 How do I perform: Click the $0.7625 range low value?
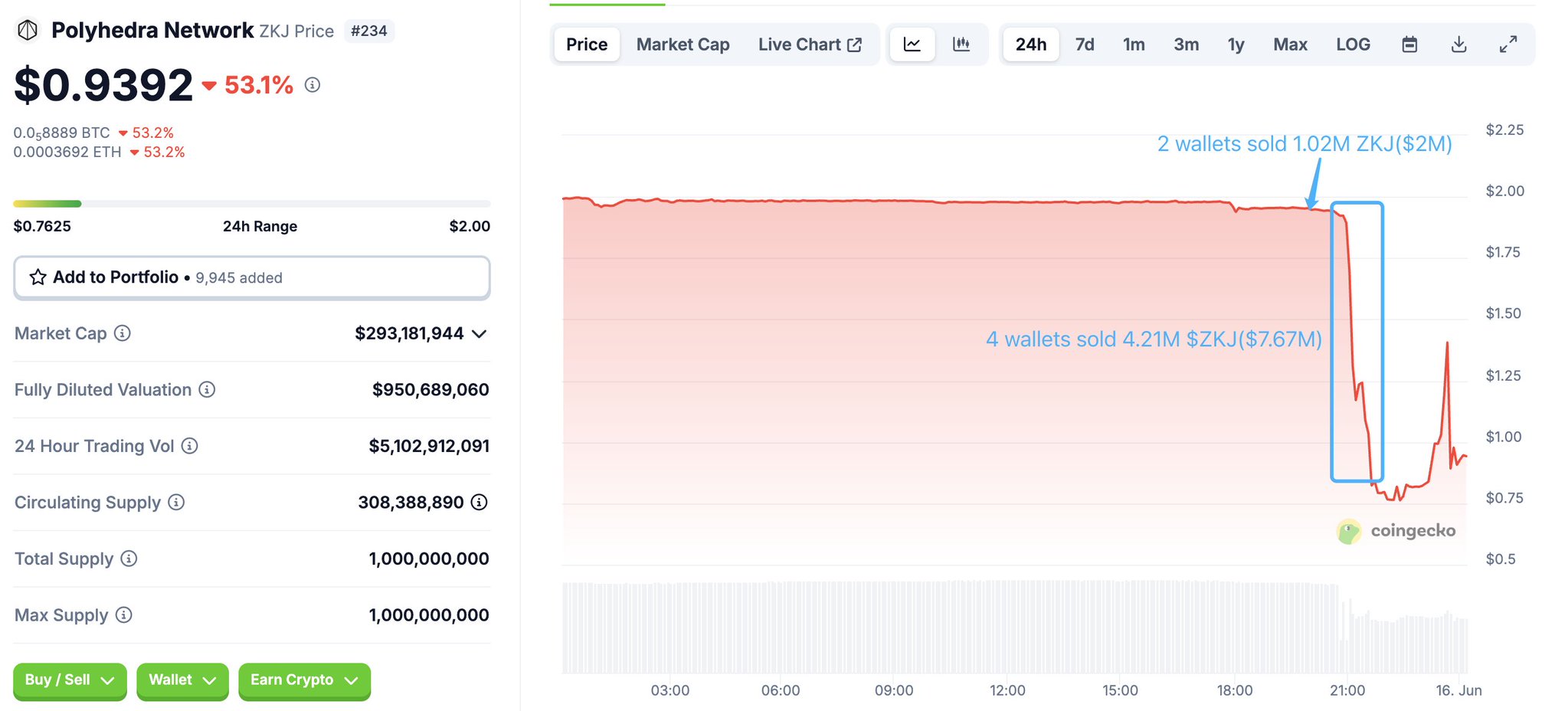(x=42, y=226)
